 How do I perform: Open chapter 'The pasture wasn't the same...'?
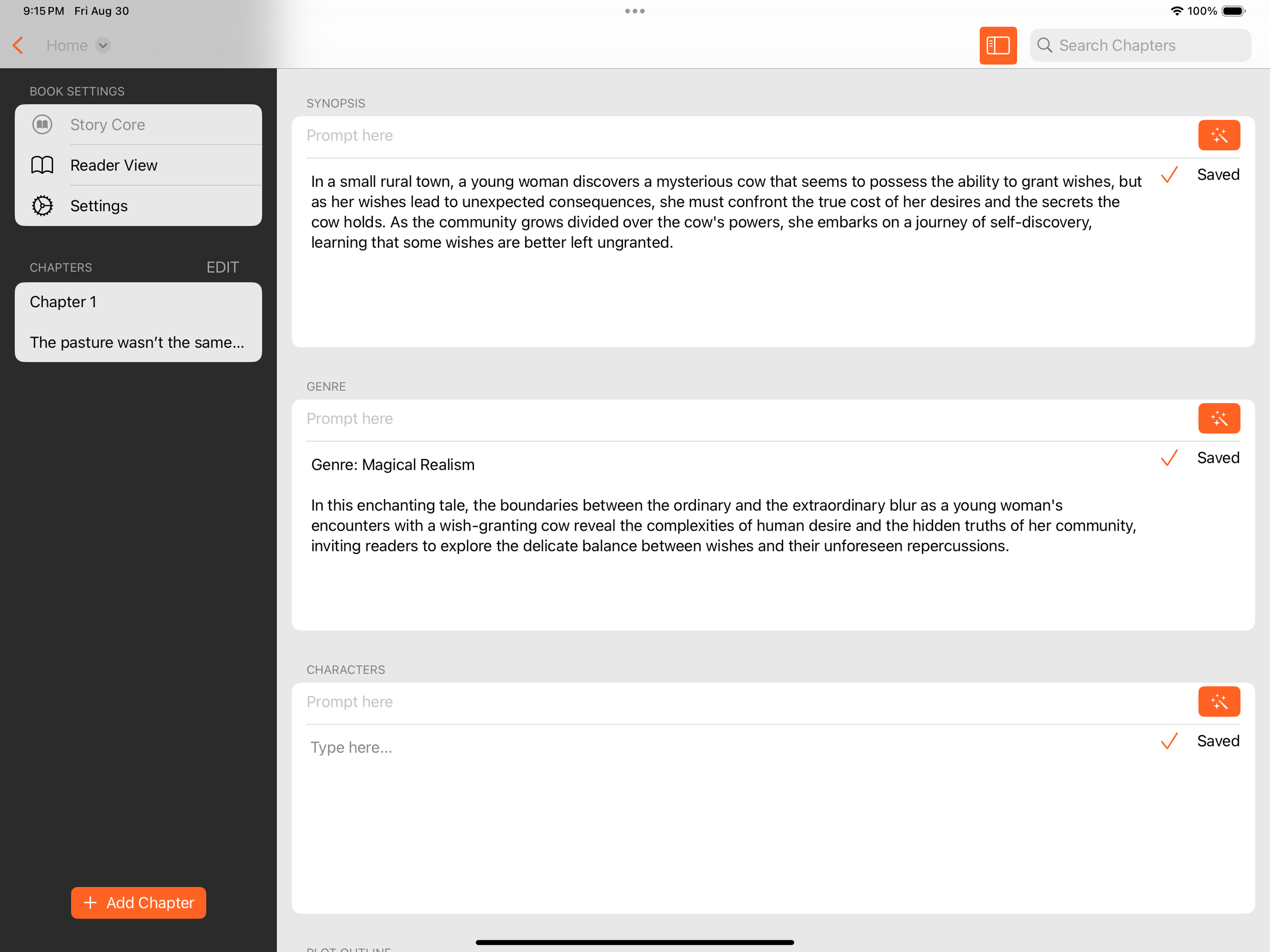coord(138,343)
